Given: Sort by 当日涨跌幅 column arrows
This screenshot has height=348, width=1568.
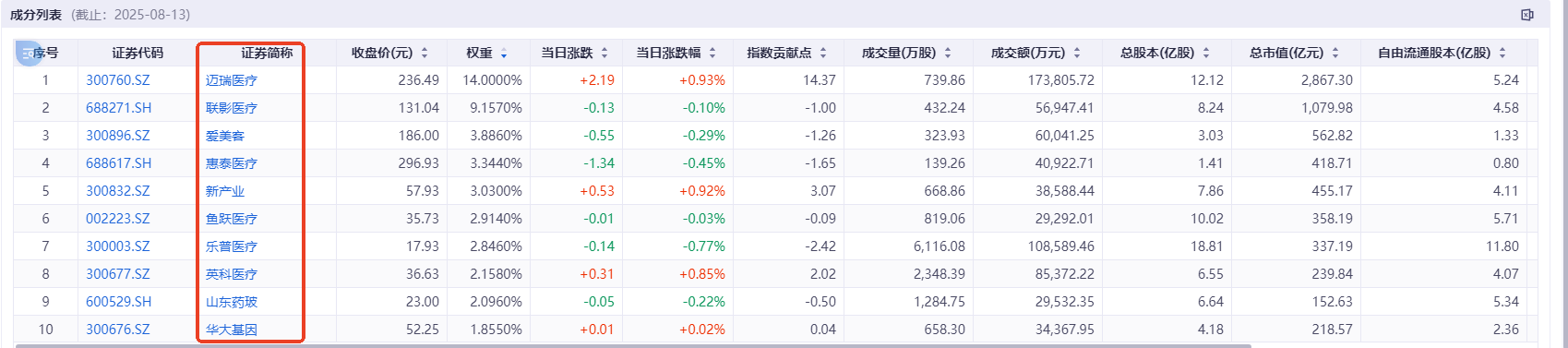Looking at the screenshot, I should tap(712, 54).
